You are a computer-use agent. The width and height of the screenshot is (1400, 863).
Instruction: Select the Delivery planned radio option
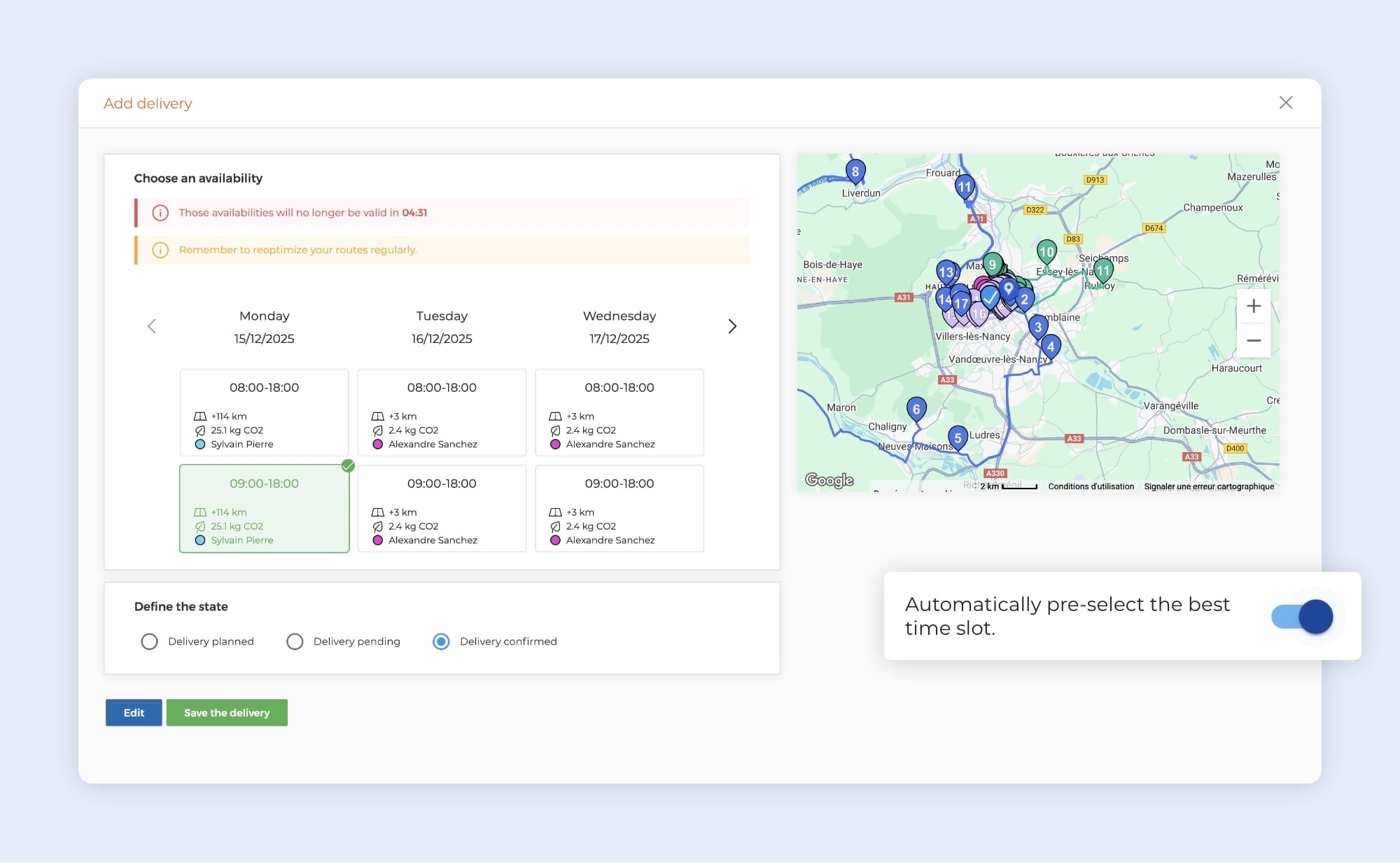click(x=149, y=641)
